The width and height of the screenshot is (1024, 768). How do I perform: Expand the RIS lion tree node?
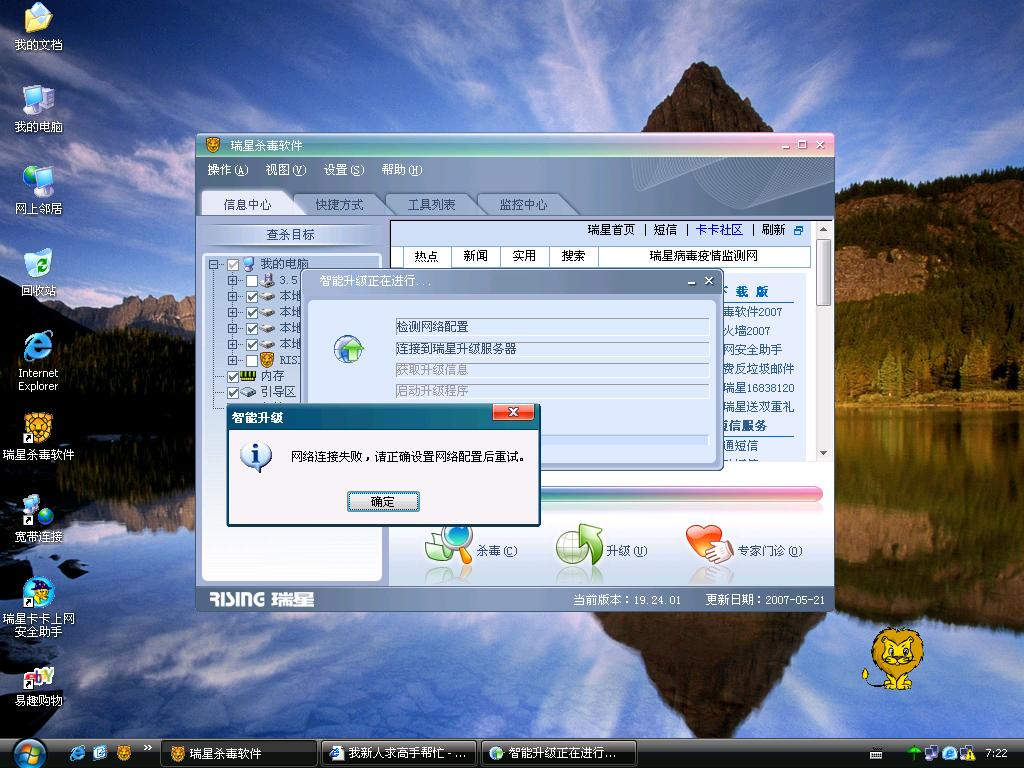pos(232,360)
